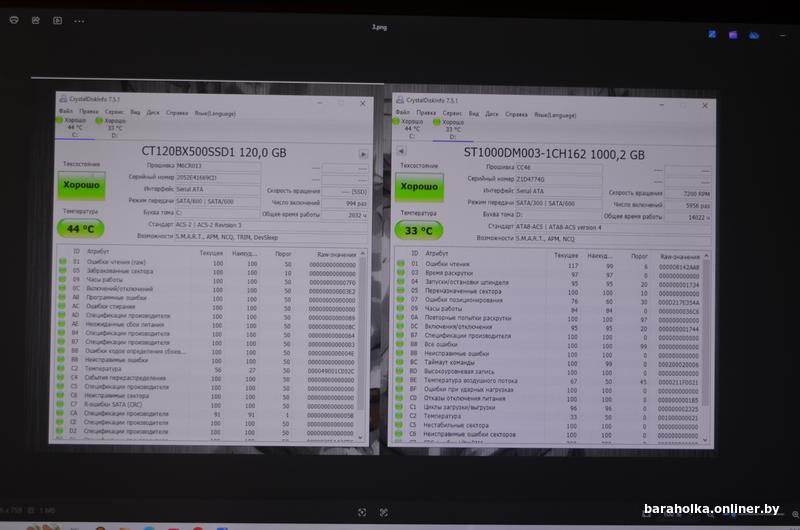The height and width of the screenshot is (530, 800).
Task: Click the previous disk arrow in the ST1000DM003 window
Action: click(401, 151)
